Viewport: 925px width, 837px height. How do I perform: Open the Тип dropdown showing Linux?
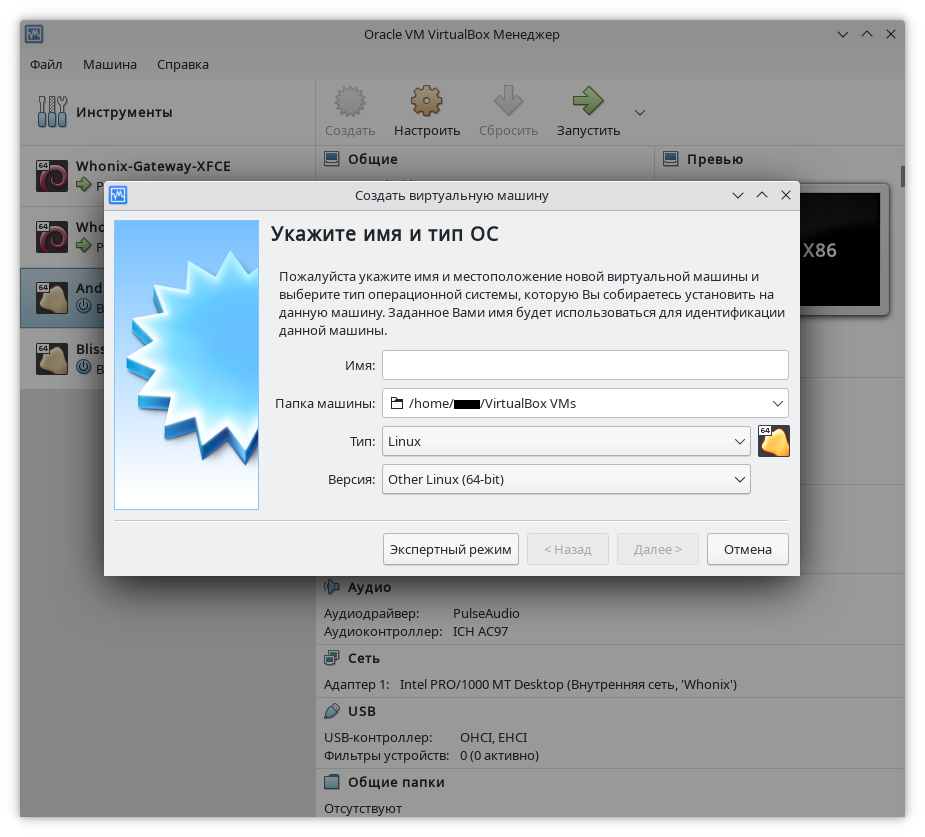[566, 441]
